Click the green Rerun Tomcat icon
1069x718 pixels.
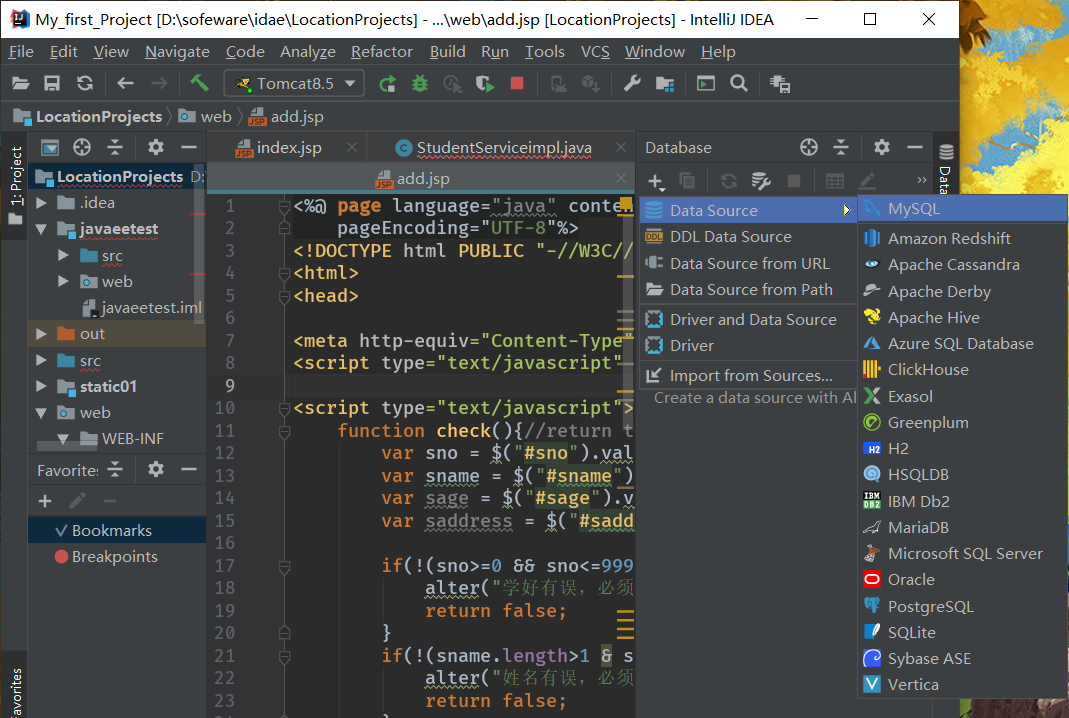[387, 83]
